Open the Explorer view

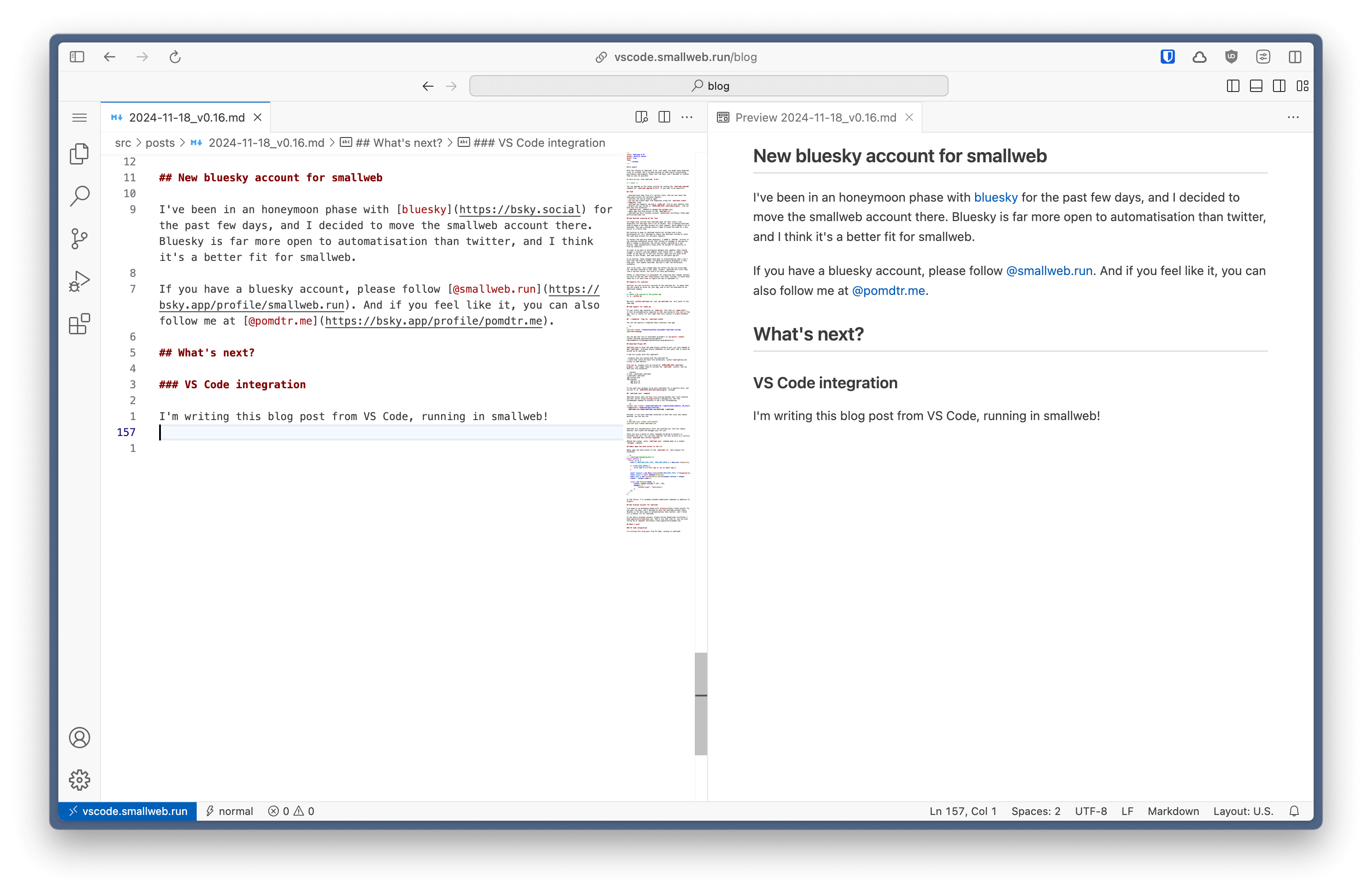pos(80,154)
